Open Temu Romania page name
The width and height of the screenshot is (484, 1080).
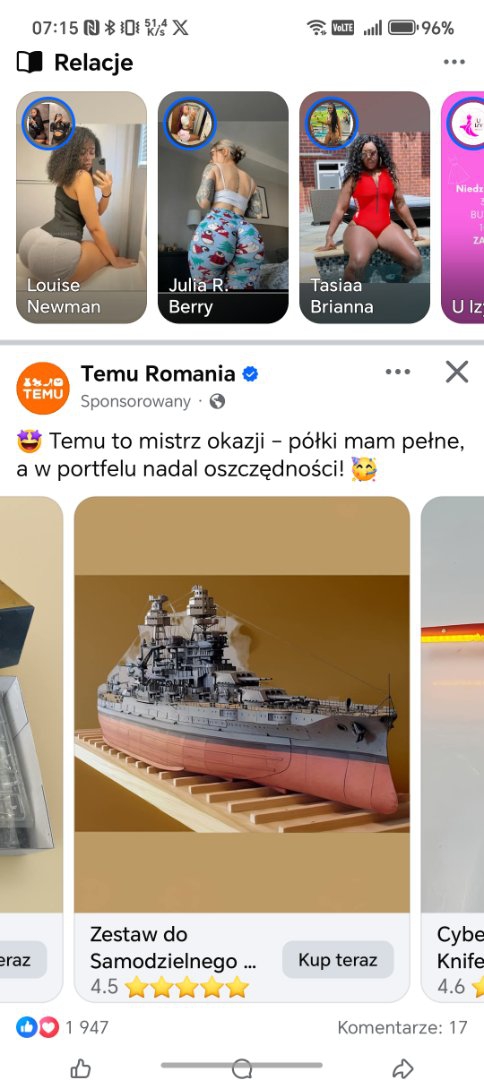(x=158, y=374)
